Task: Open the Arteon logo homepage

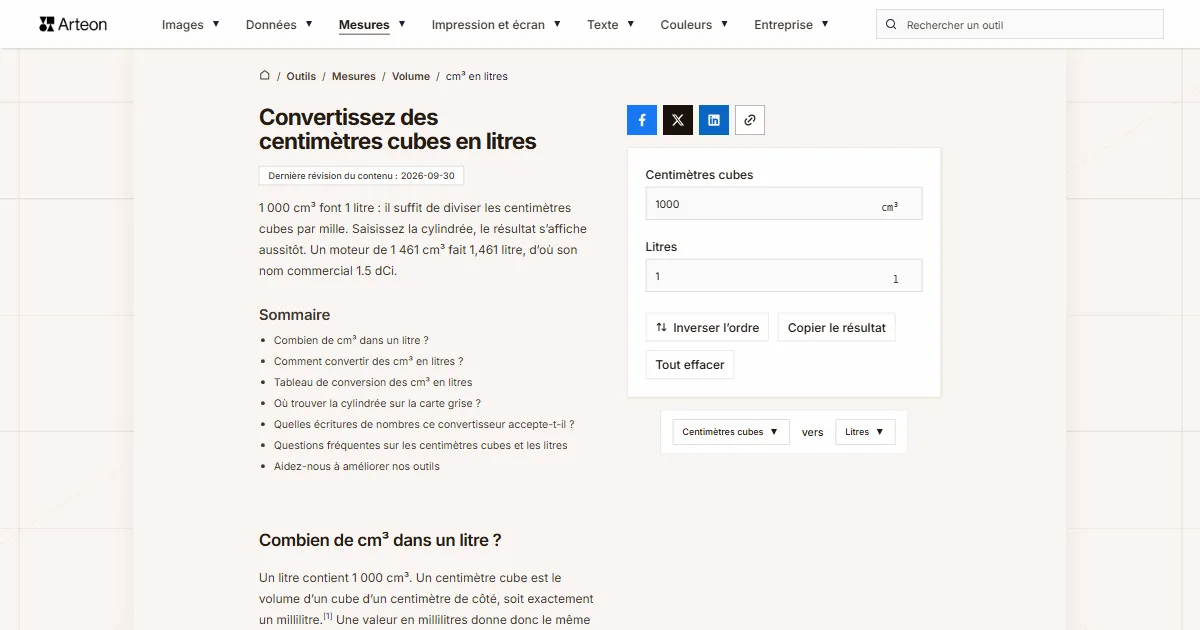Action: click(73, 24)
